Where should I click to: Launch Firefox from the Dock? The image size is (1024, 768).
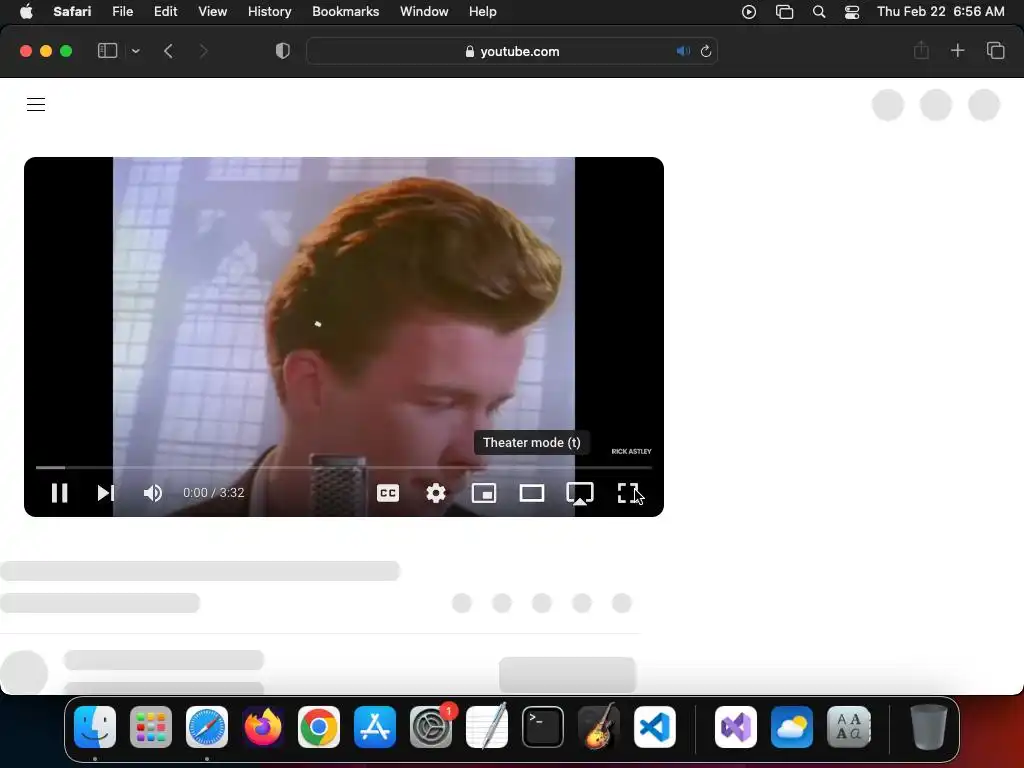click(x=263, y=727)
